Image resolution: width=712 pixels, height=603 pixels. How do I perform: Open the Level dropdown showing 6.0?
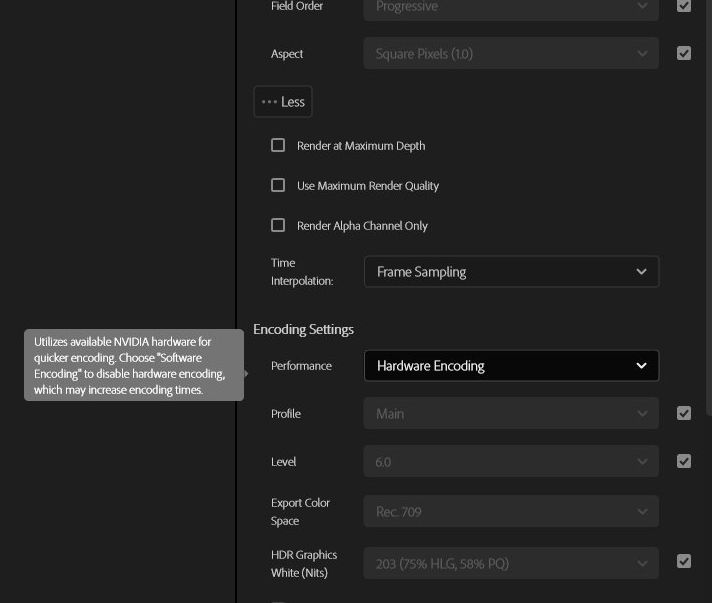(511, 462)
